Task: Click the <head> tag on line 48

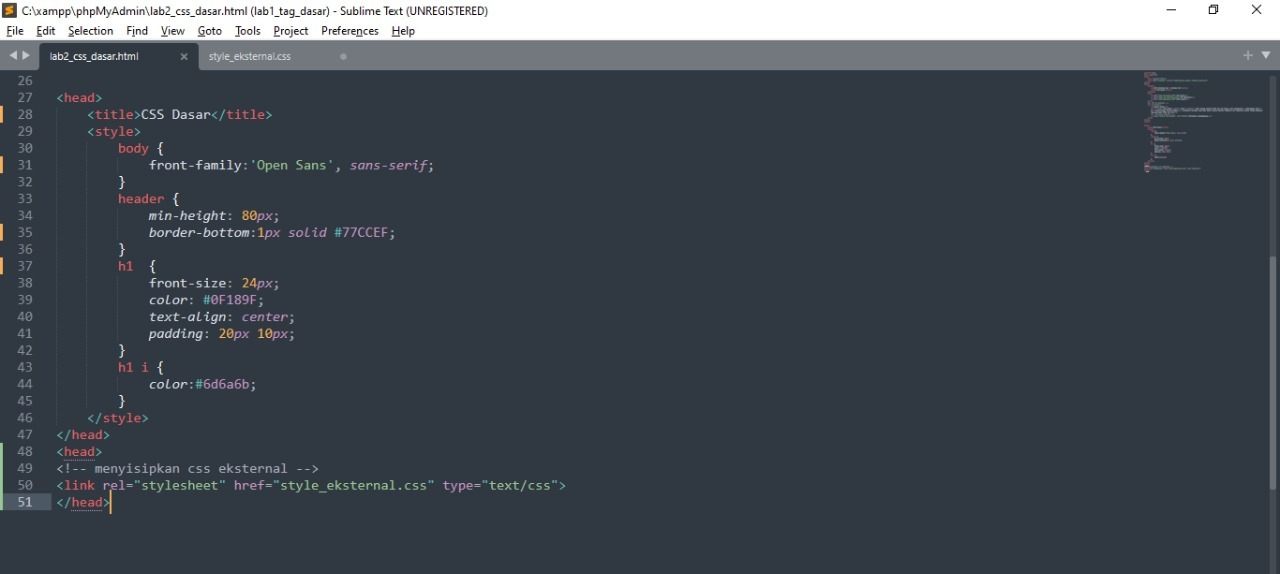Action: pyautogui.click(x=79, y=452)
